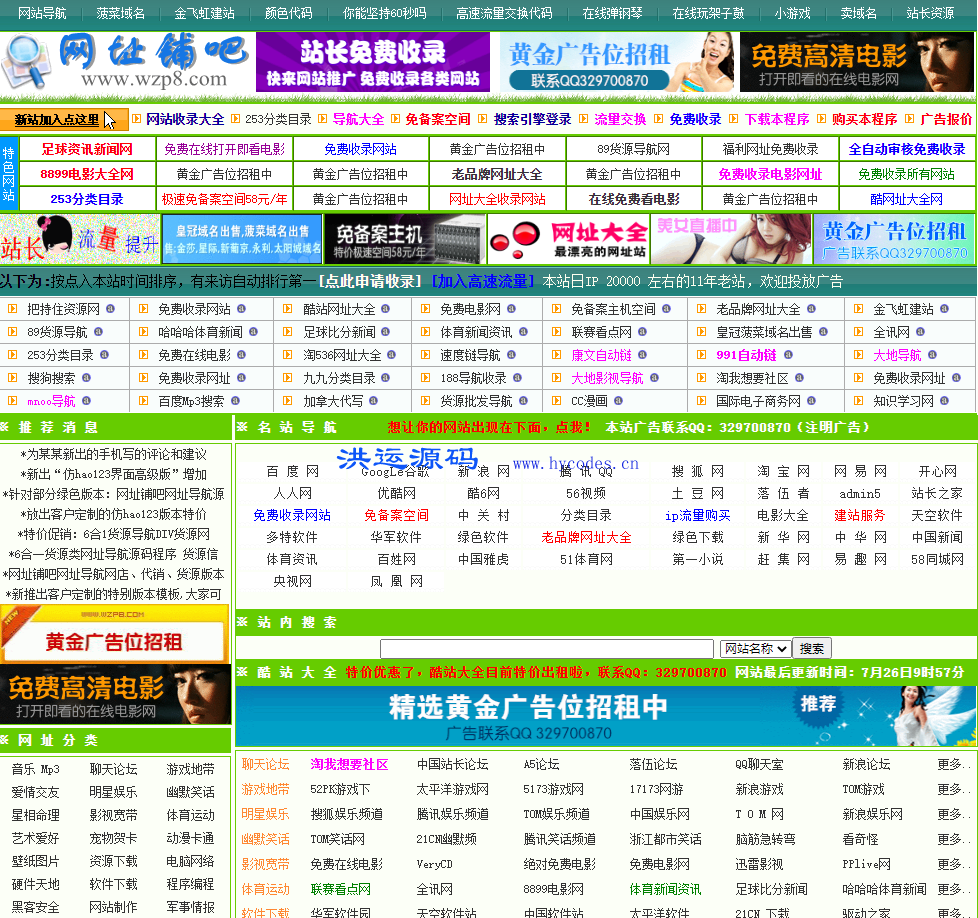978x918 pixels.
Task: Click 酷网址大全网 featured cell
Action: [906, 199]
